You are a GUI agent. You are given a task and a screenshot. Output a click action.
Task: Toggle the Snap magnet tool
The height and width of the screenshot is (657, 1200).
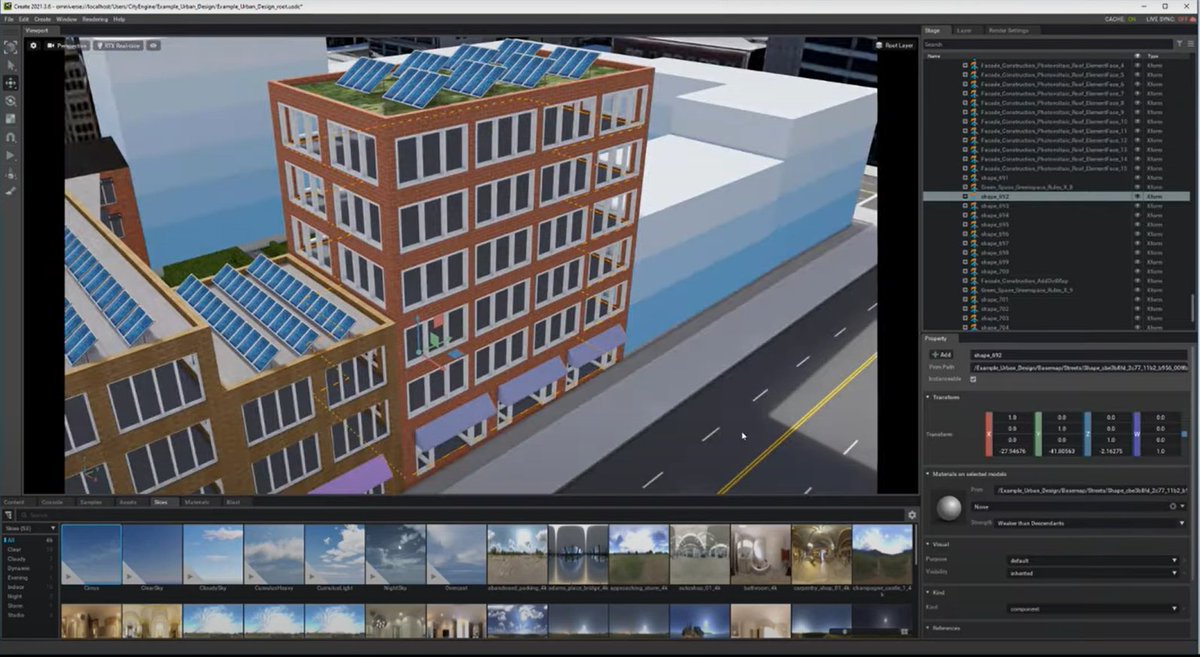(x=10, y=137)
